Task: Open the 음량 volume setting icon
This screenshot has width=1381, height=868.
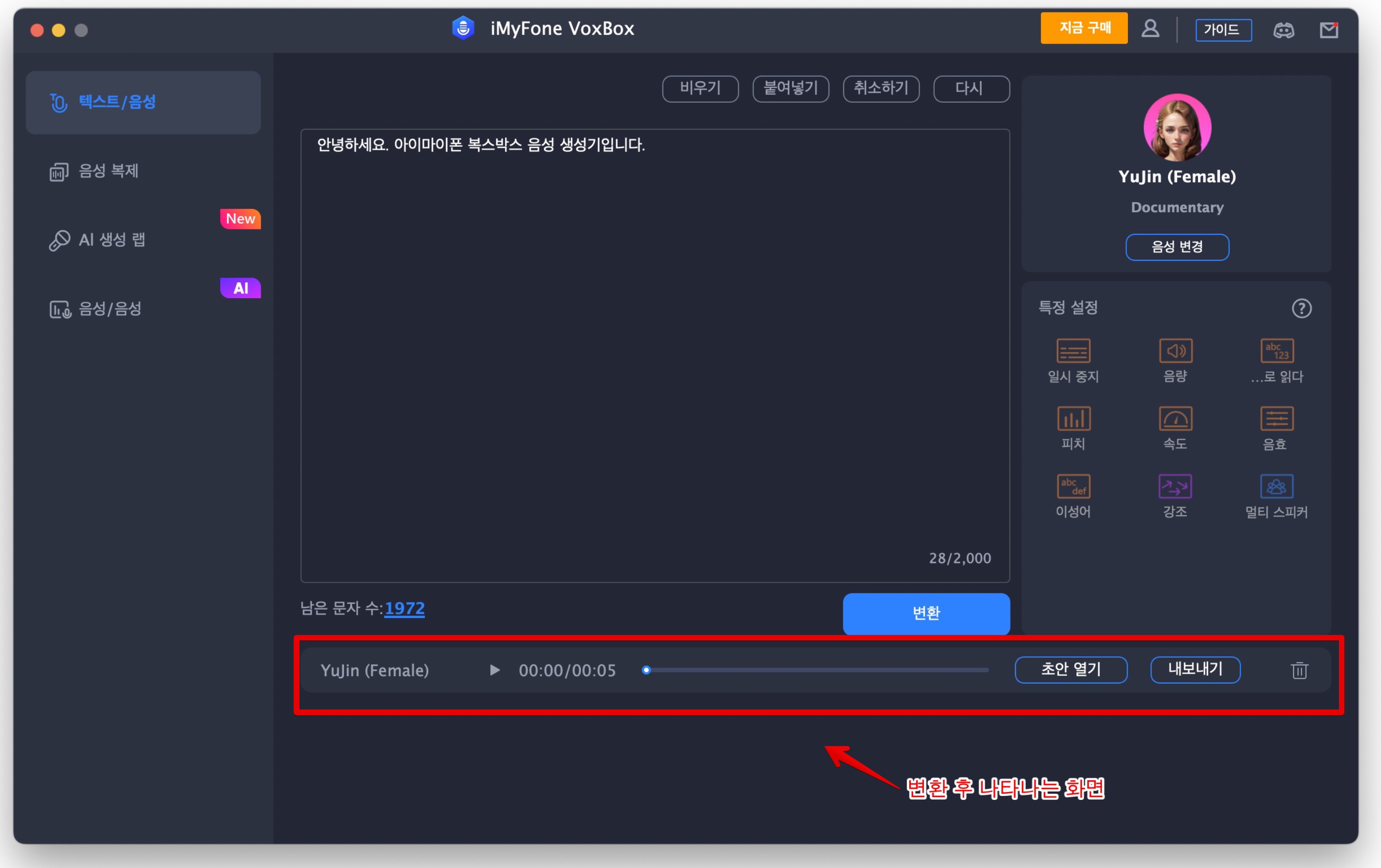Action: coord(1175,351)
